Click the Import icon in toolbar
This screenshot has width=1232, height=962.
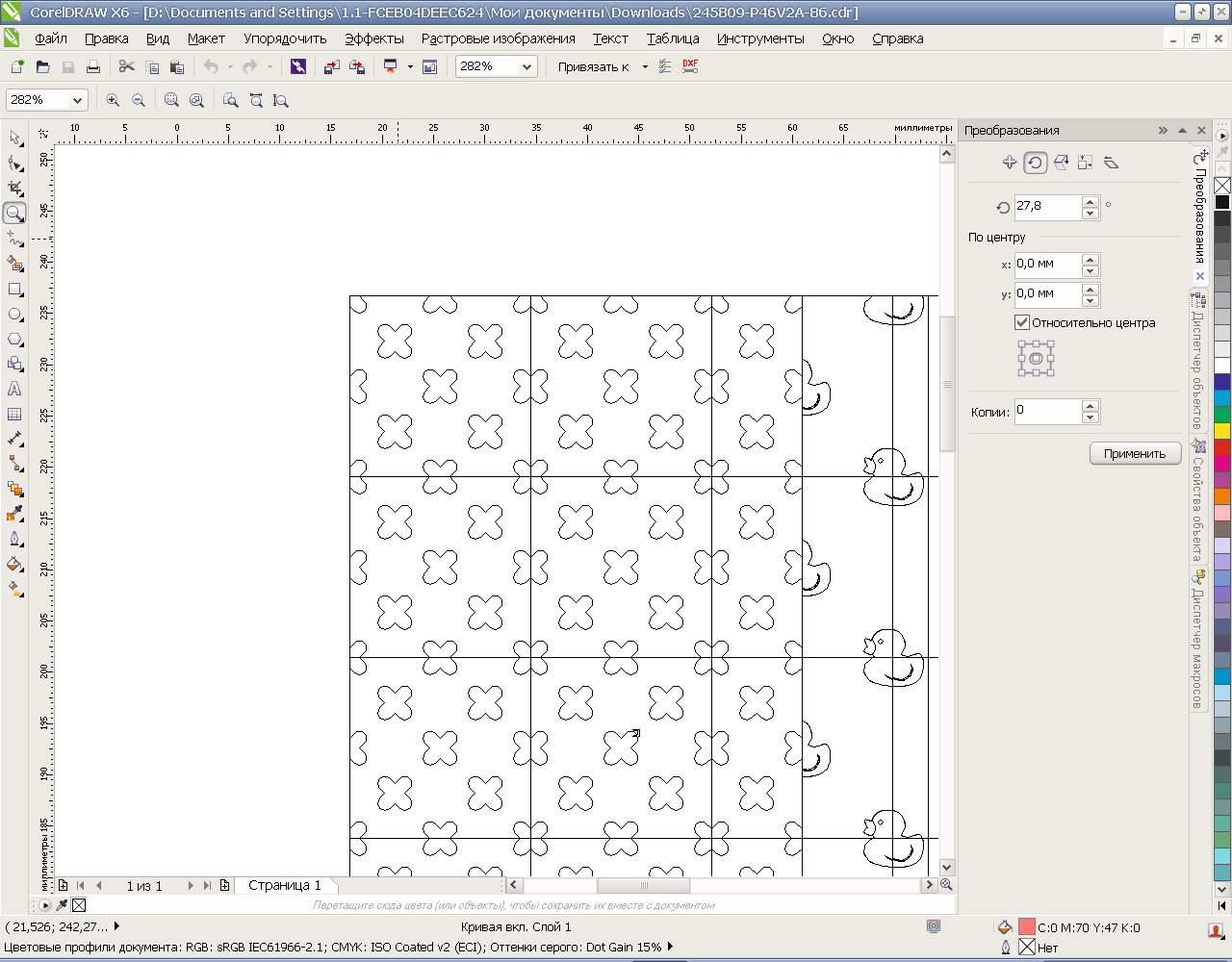[331, 66]
